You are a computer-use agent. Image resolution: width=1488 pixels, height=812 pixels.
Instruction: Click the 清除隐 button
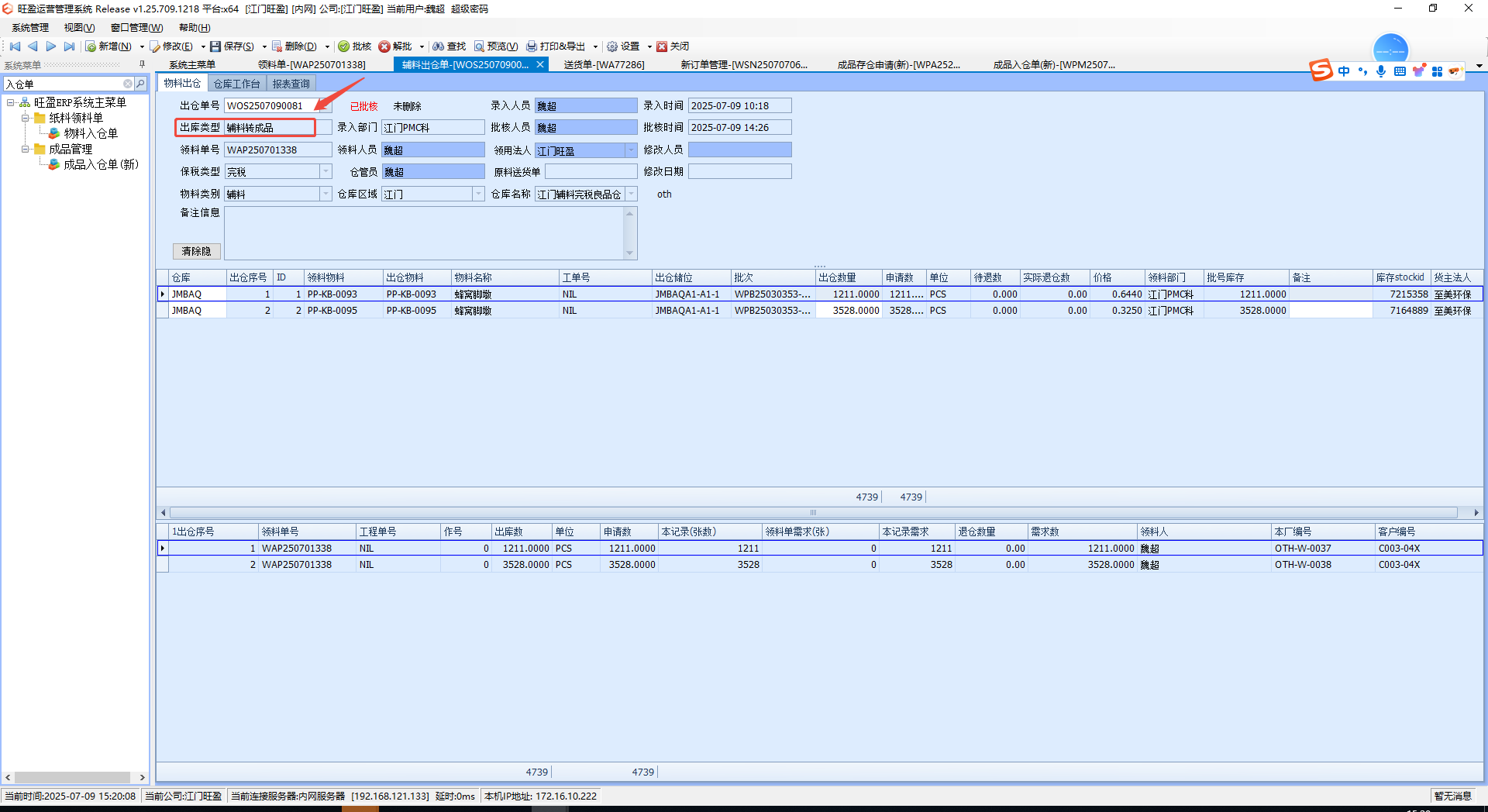click(197, 251)
